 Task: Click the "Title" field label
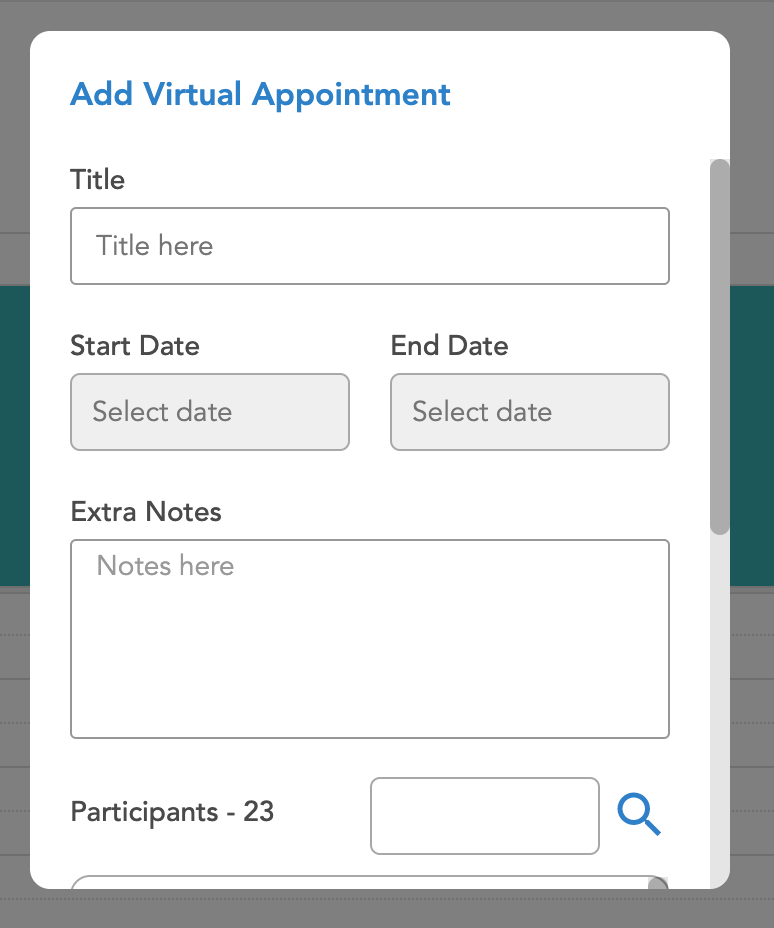coord(97,180)
